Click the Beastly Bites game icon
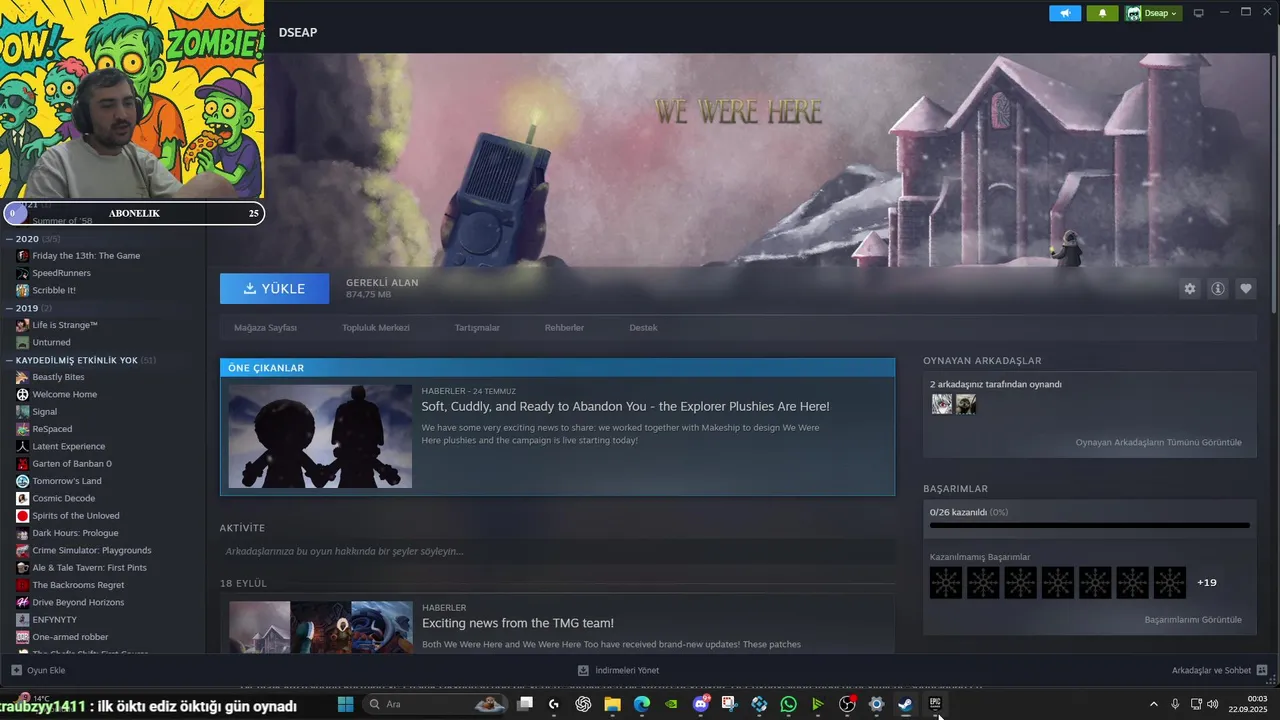The width and height of the screenshot is (1280, 720). click(23, 377)
